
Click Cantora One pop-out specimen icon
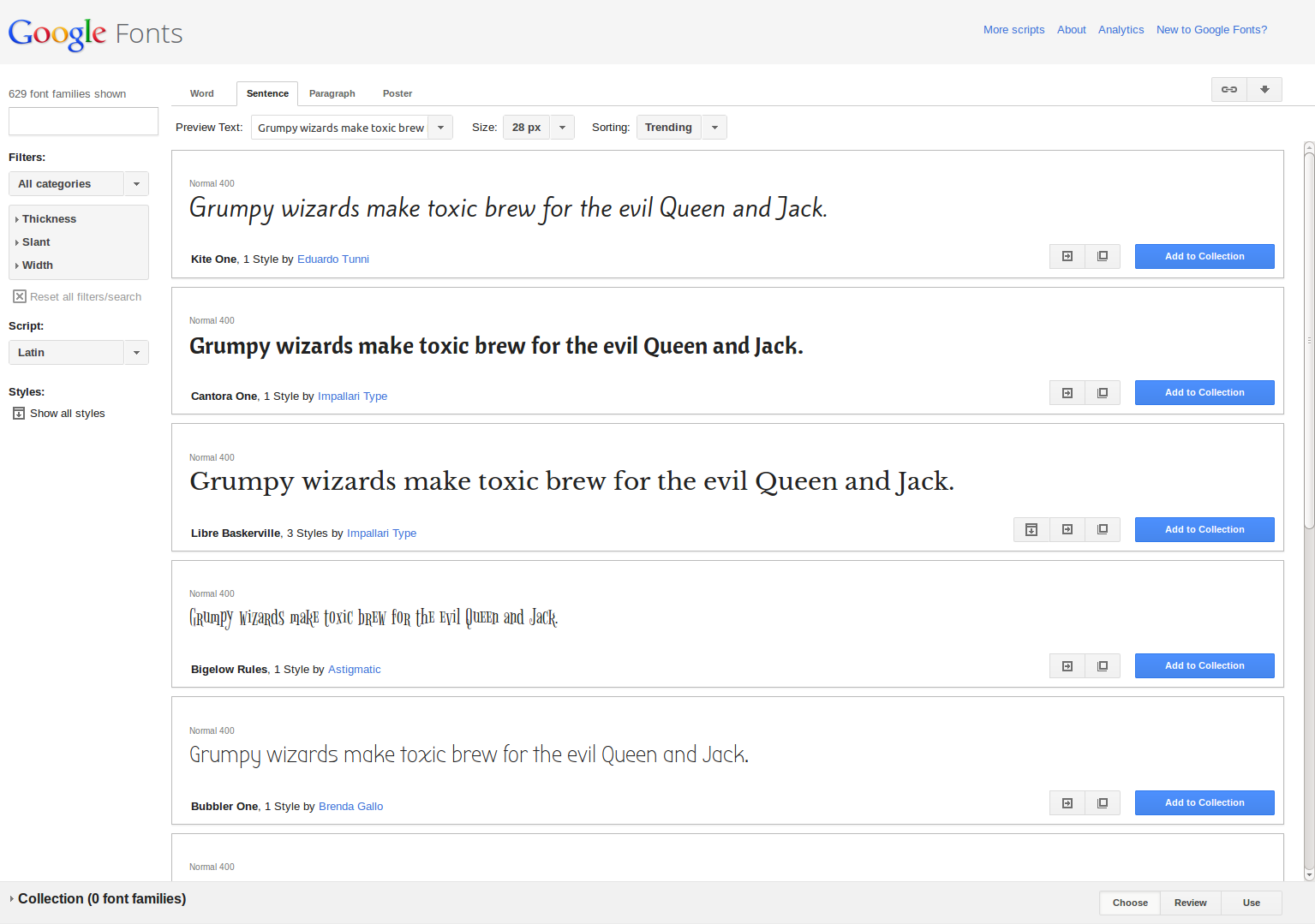point(1103,393)
